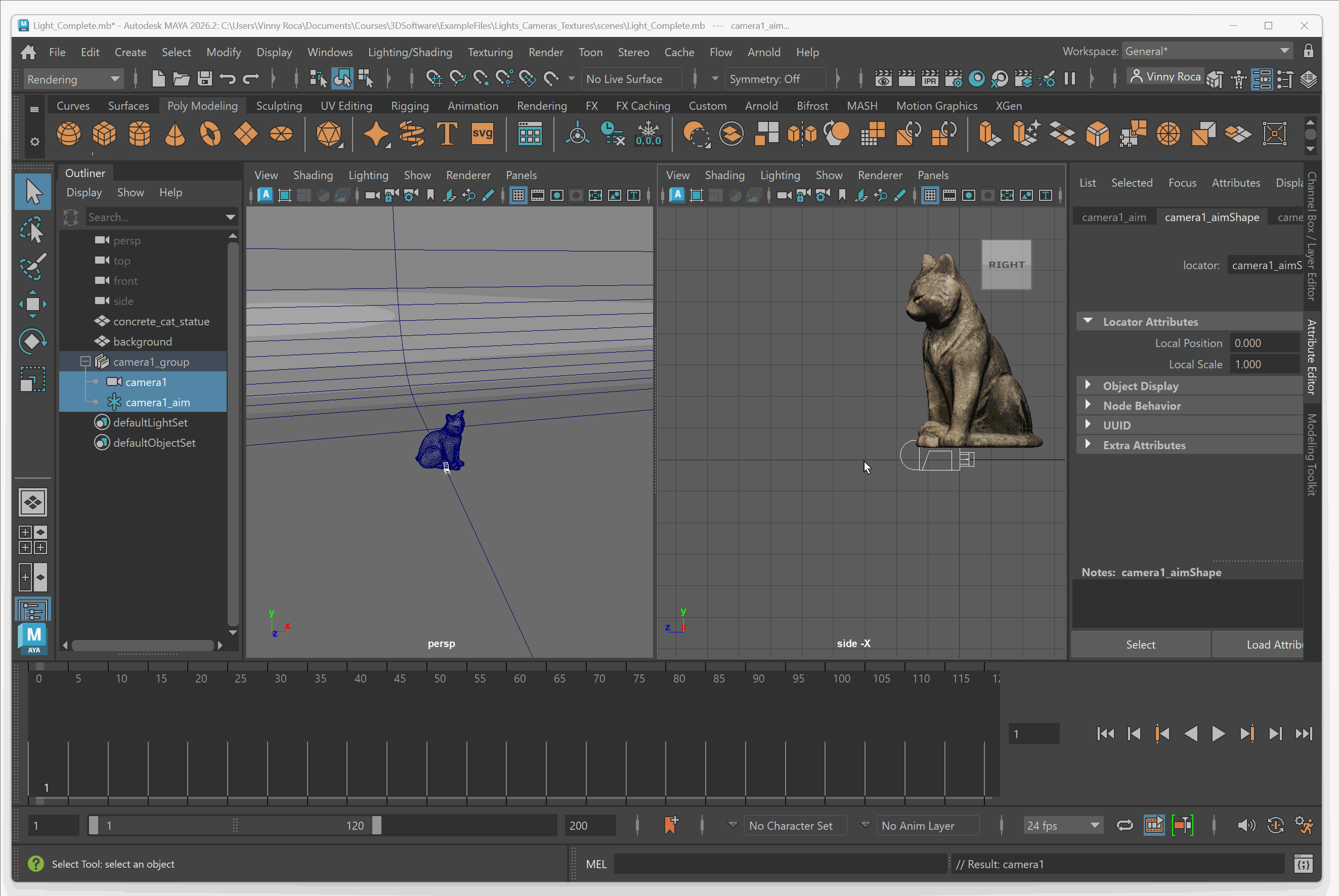
Task: Select the Move tool in toolbox
Action: click(x=32, y=304)
